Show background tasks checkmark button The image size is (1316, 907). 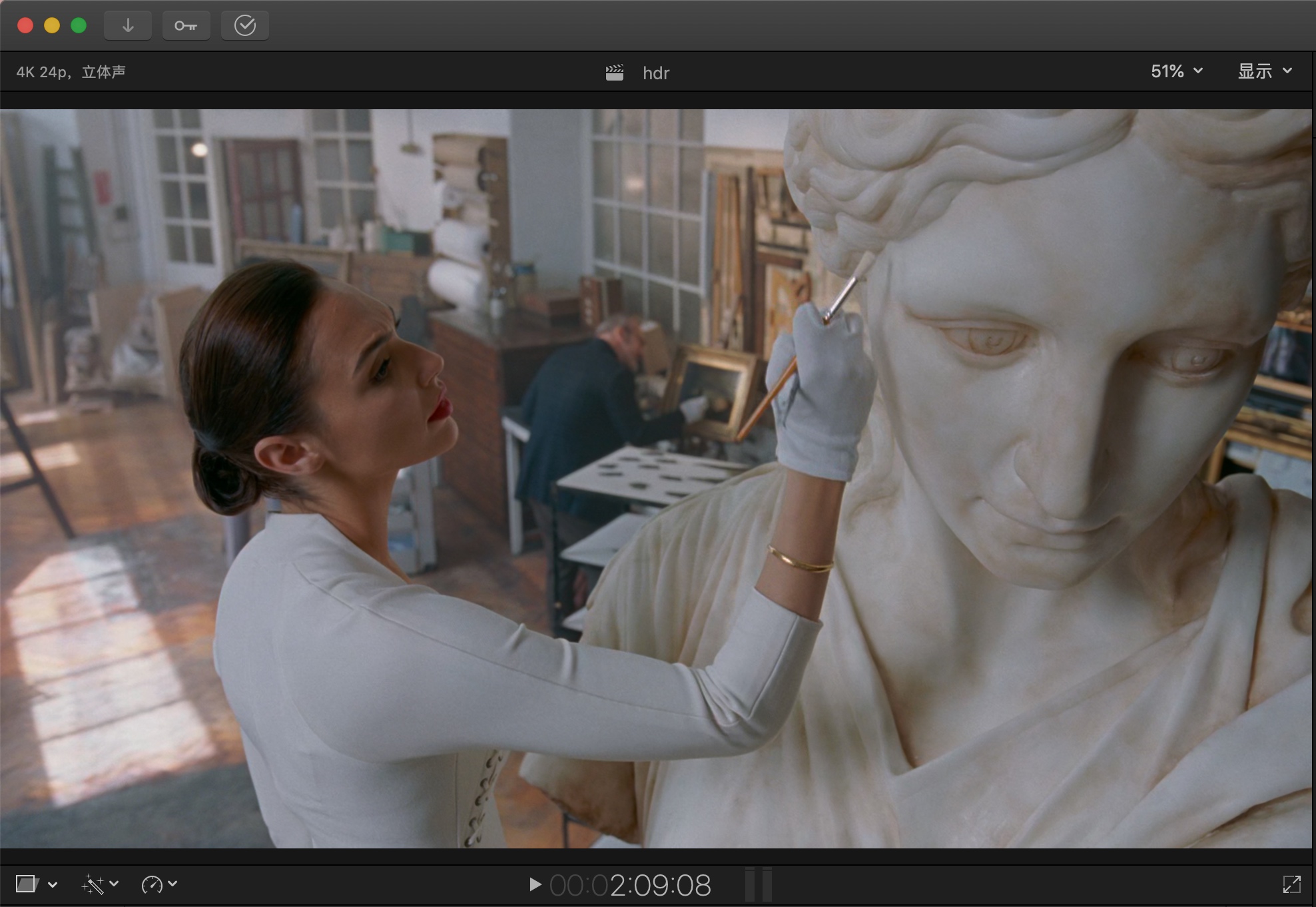244,26
